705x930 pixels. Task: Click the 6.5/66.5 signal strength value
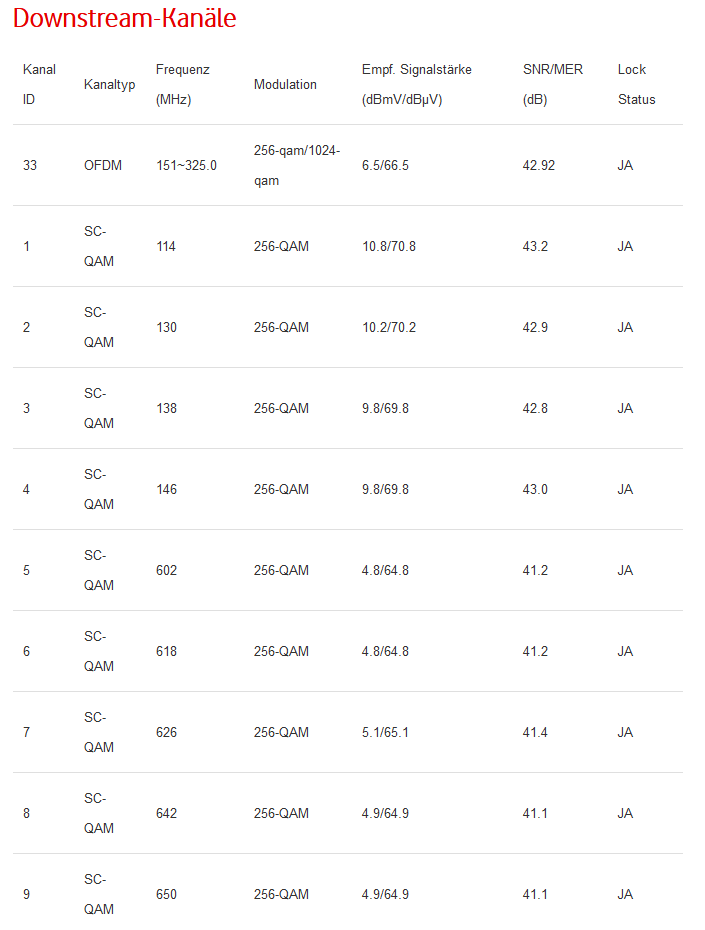385,165
